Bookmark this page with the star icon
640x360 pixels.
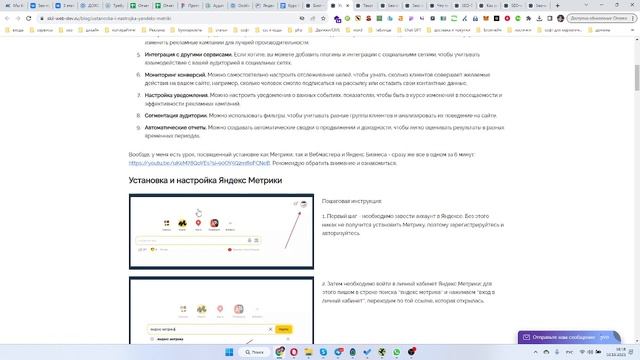pos(323,18)
